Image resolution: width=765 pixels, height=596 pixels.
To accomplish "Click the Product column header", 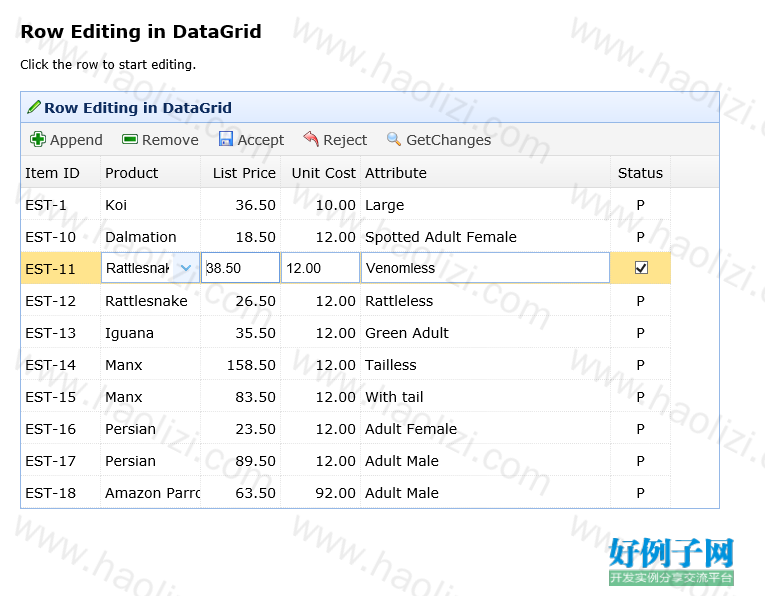I will (x=151, y=172).
